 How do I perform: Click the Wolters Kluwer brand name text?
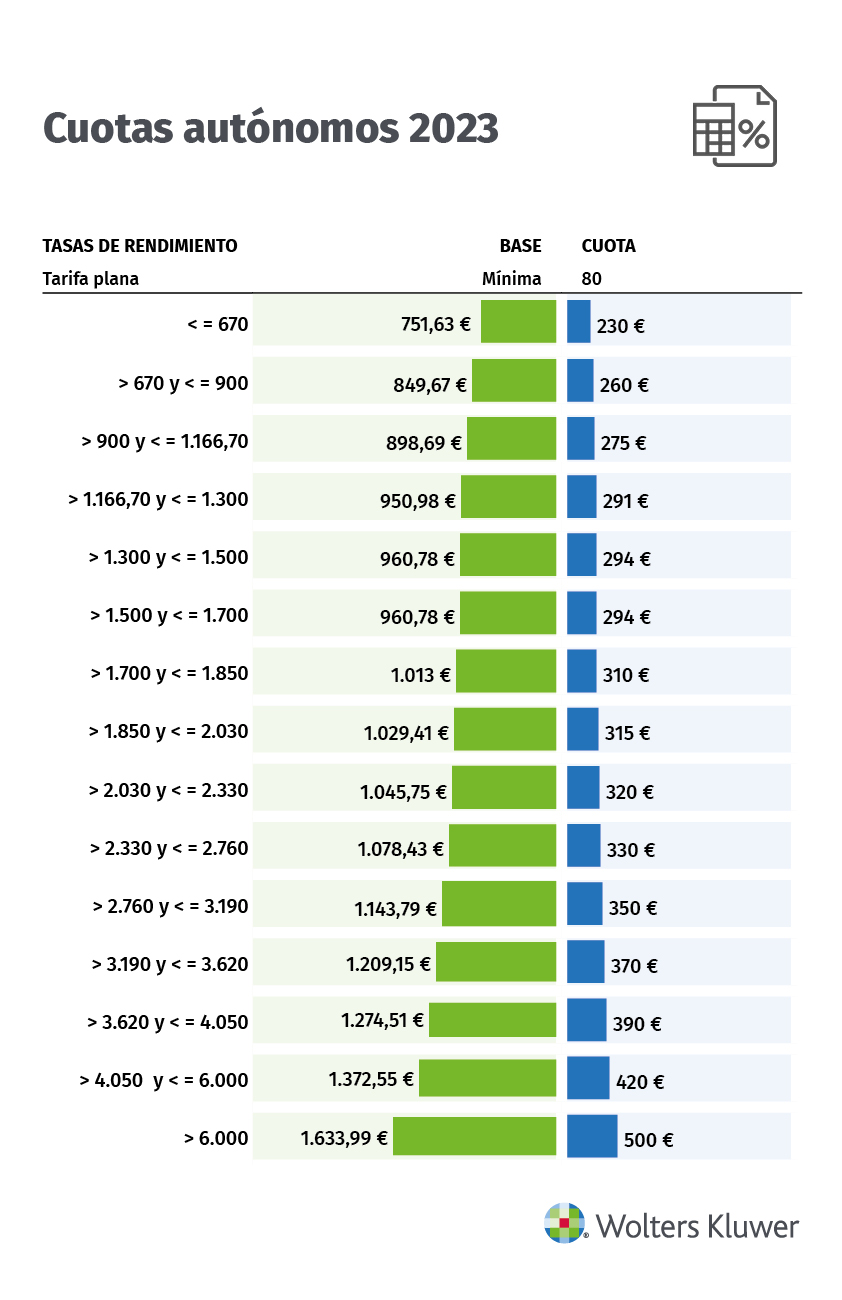(698, 1226)
